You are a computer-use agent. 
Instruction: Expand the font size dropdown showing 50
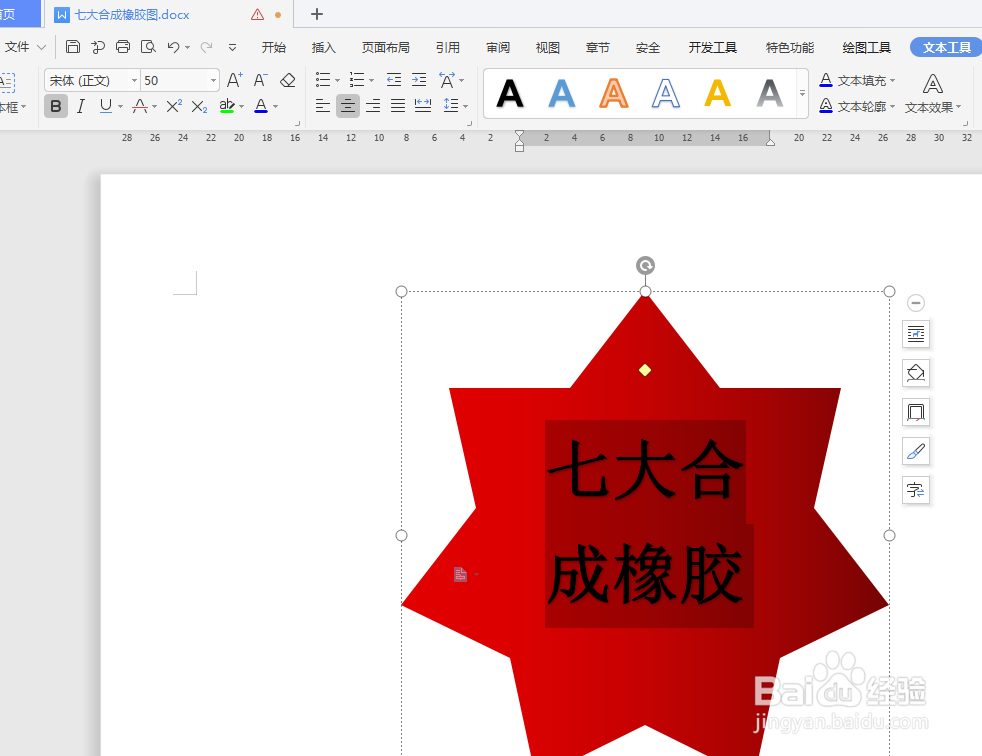coord(212,80)
